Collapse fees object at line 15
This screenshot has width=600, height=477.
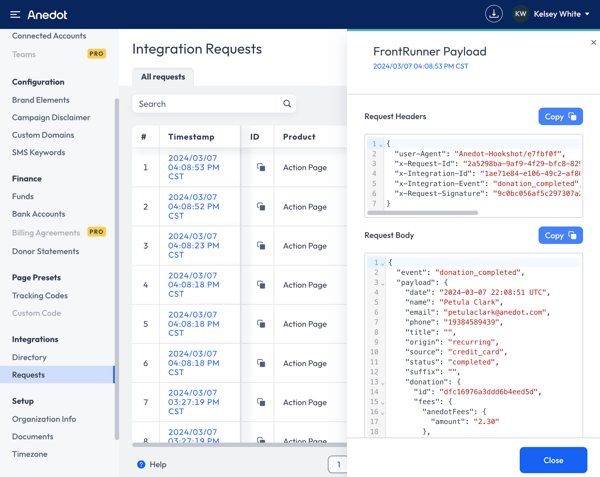coord(382,403)
